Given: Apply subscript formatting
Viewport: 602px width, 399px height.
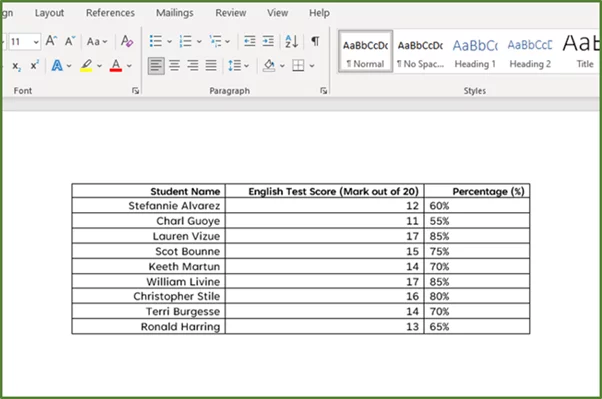Looking at the screenshot, I should tap(17, 66).
